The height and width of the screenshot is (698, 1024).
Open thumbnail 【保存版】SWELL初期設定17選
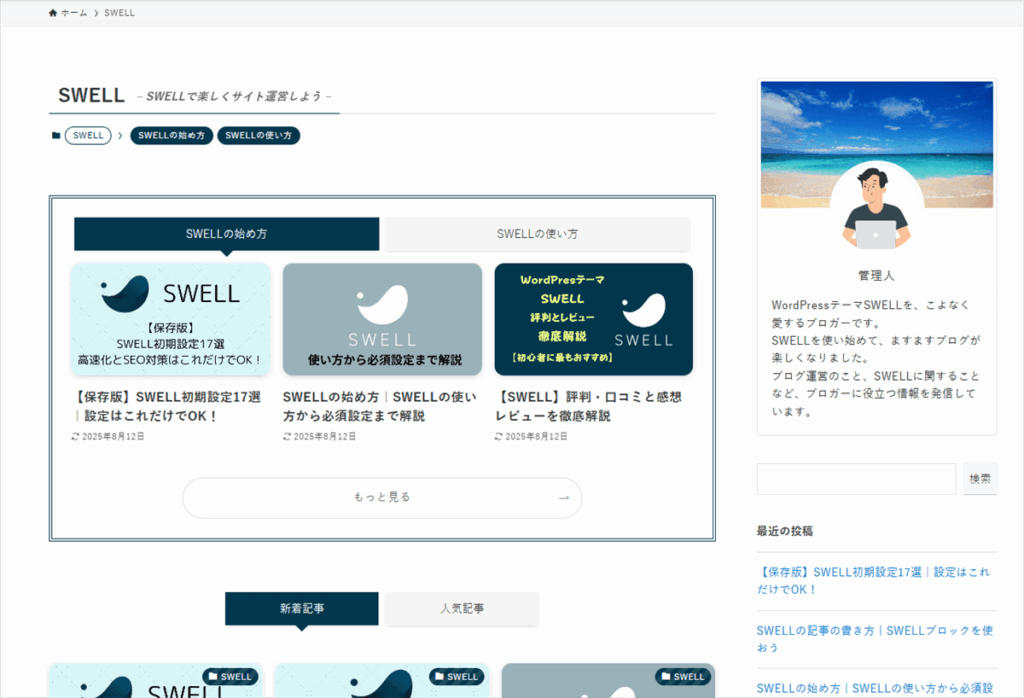tap(170, 319)
